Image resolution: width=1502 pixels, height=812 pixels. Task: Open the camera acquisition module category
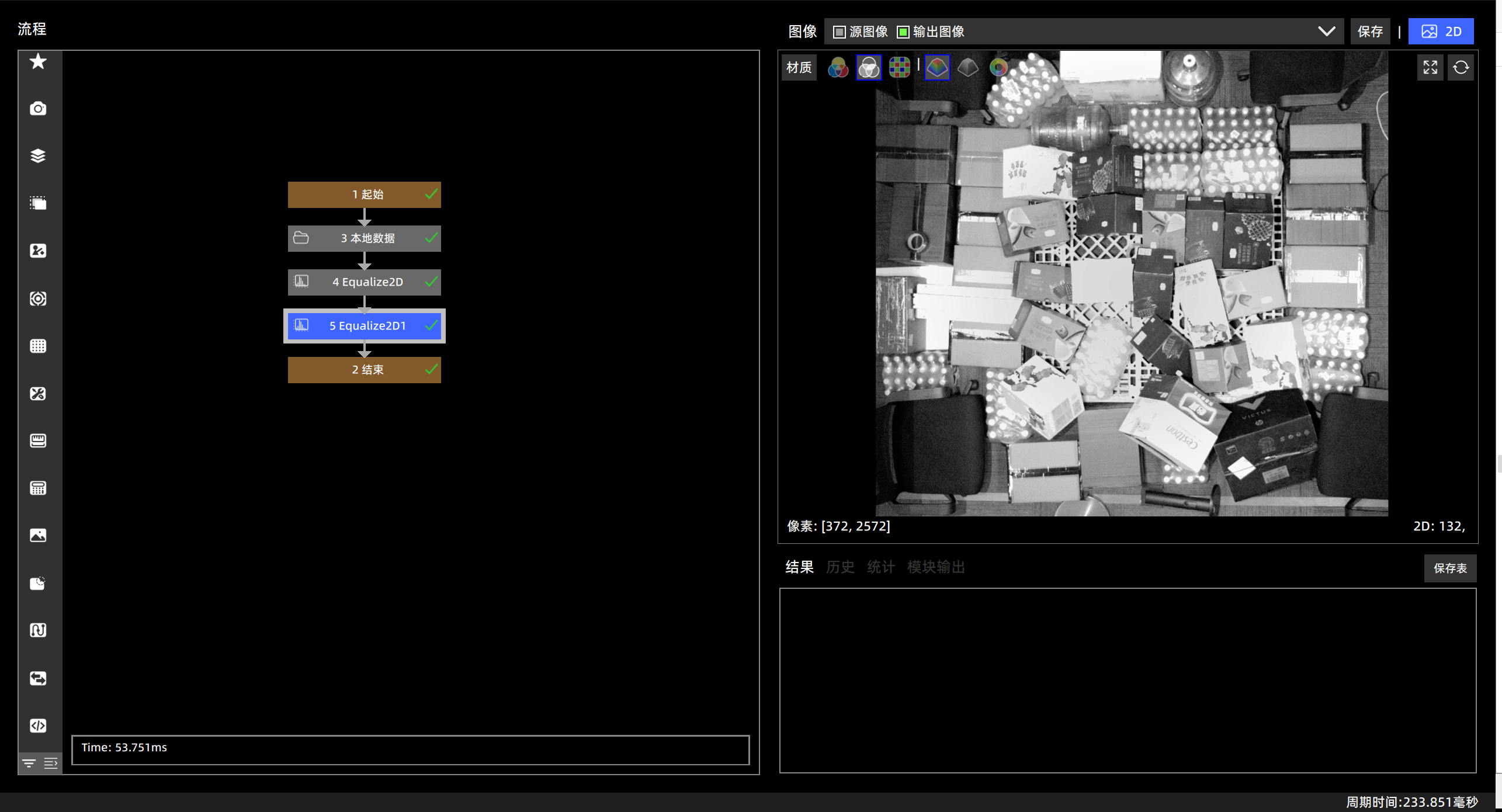(x=38, y=109)
